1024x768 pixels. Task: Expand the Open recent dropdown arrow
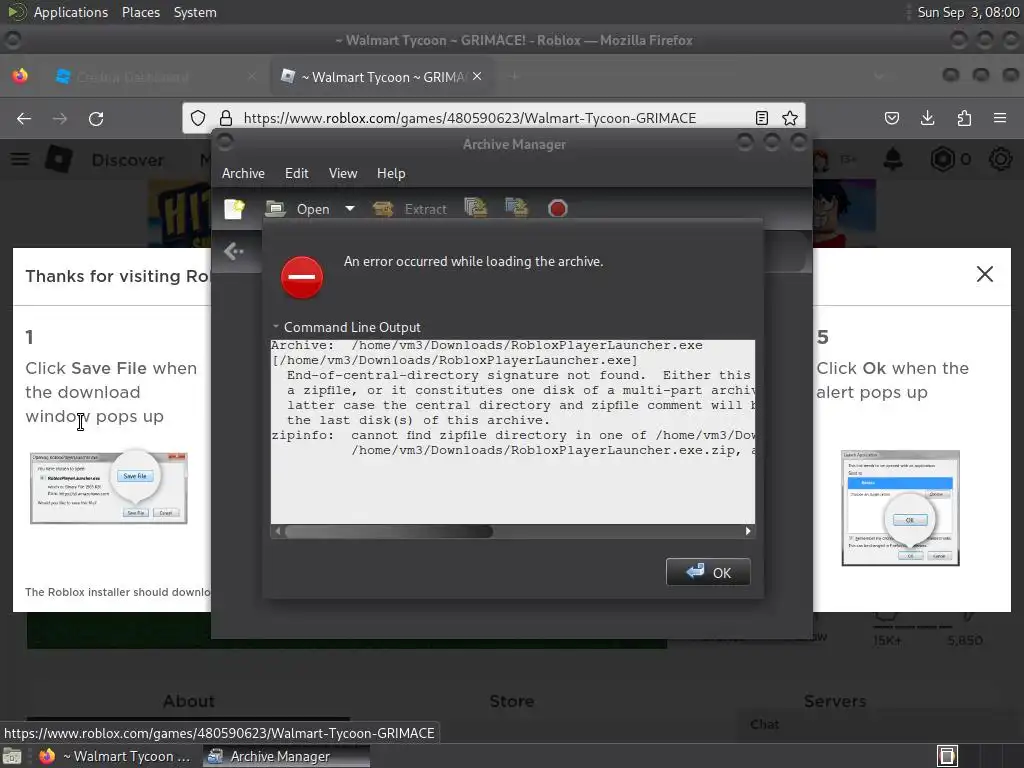point(349,209)
